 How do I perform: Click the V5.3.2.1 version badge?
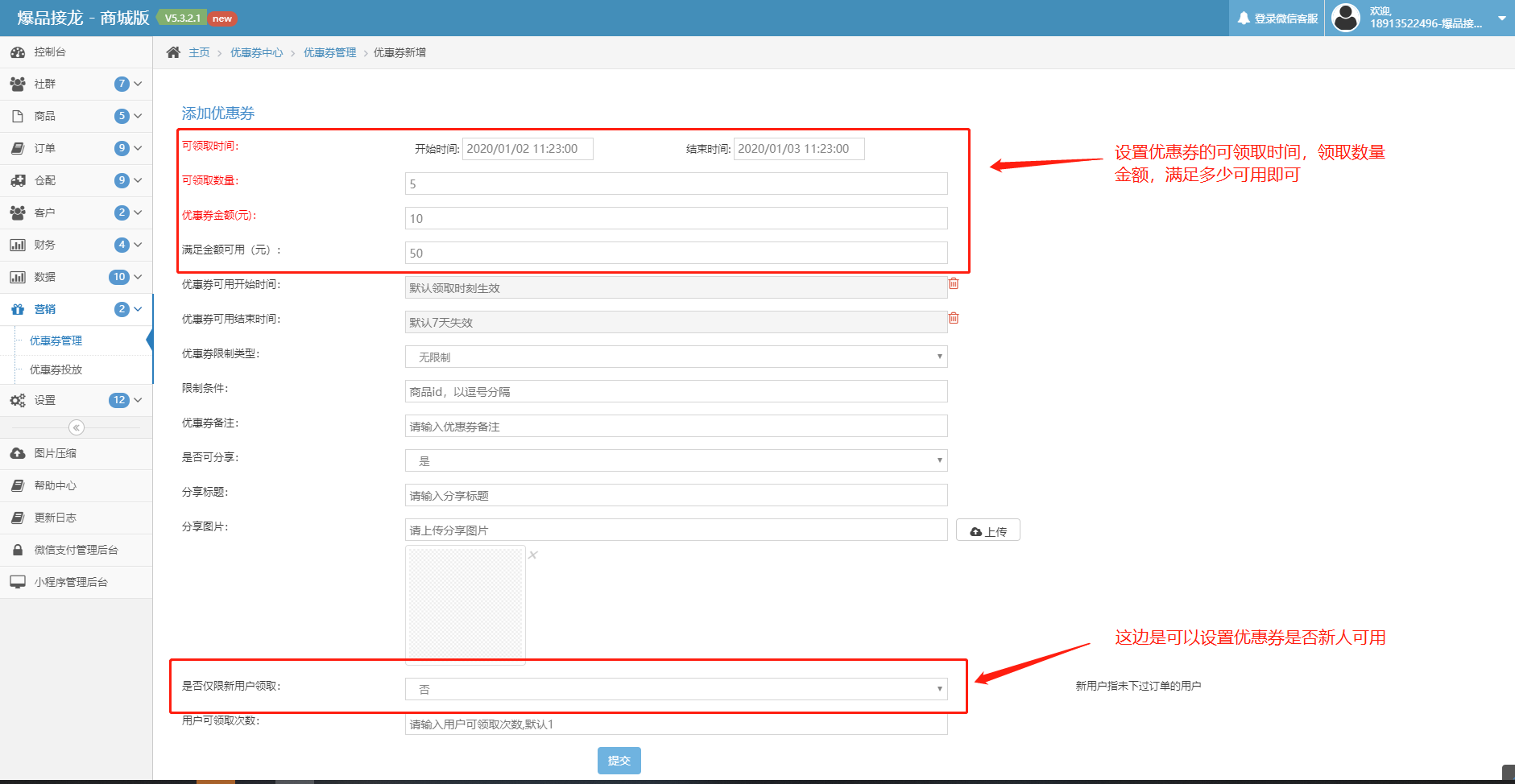pos(182,18)
